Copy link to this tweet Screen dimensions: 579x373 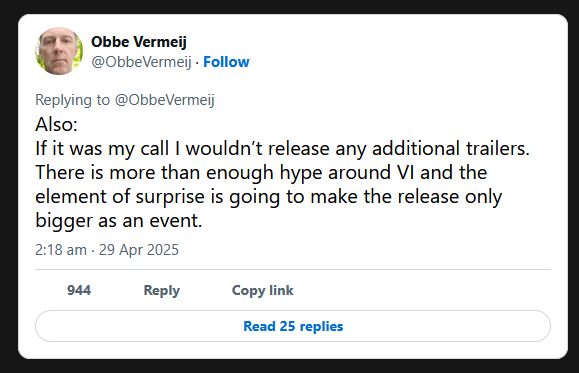click(263, 291)
